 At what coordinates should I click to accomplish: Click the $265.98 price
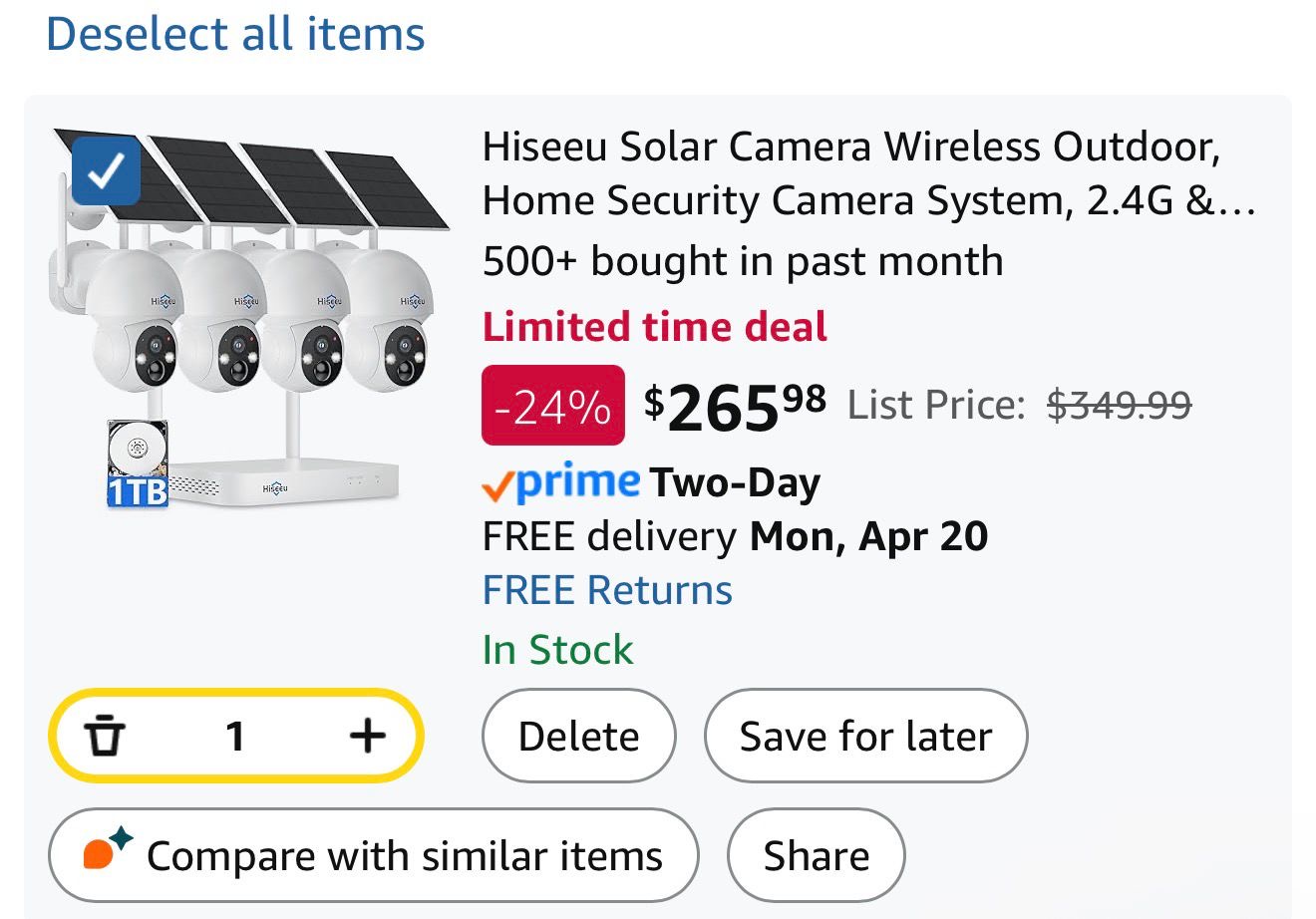[735, 406]
